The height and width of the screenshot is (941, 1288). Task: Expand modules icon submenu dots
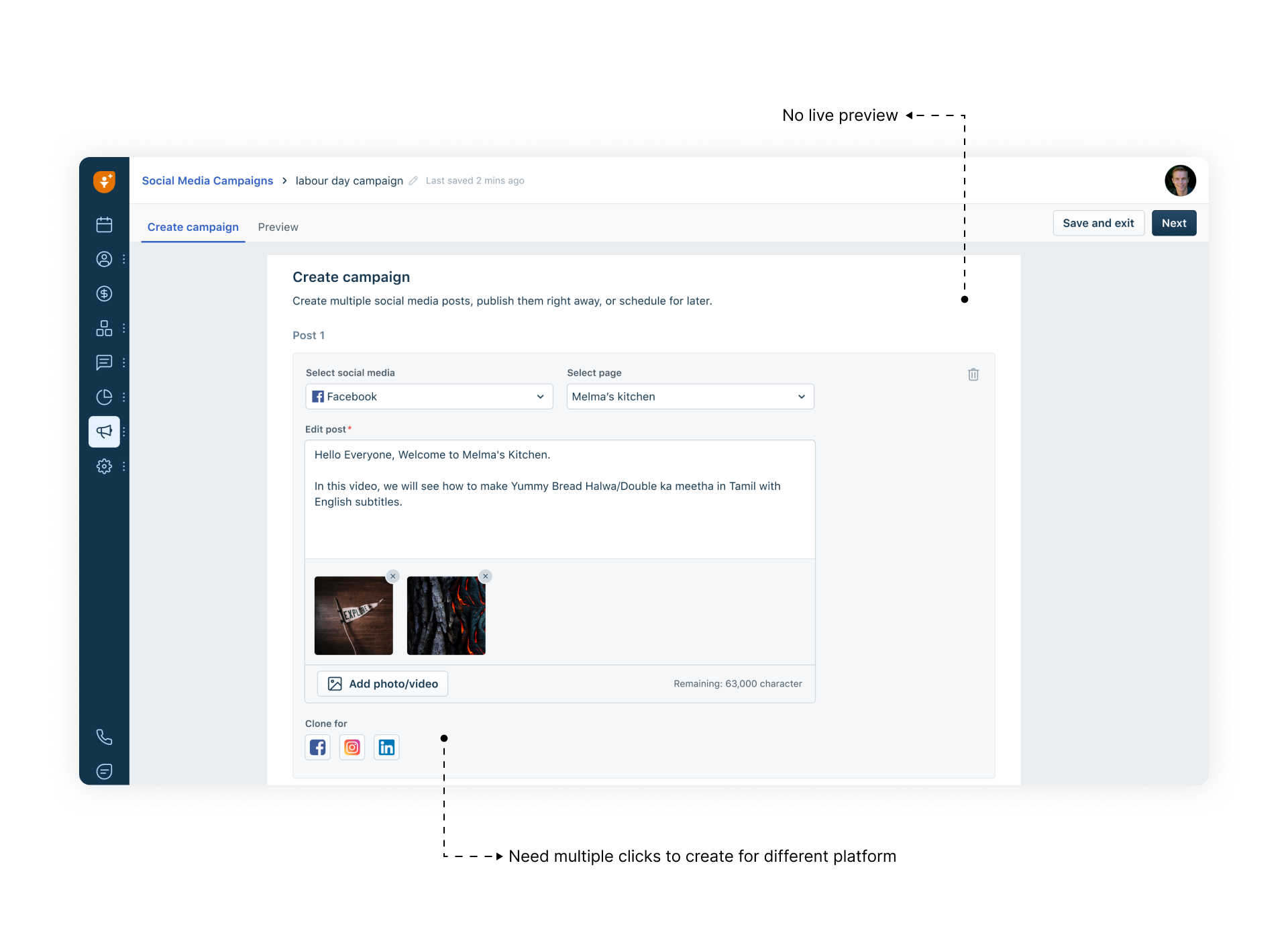point(124,328)
